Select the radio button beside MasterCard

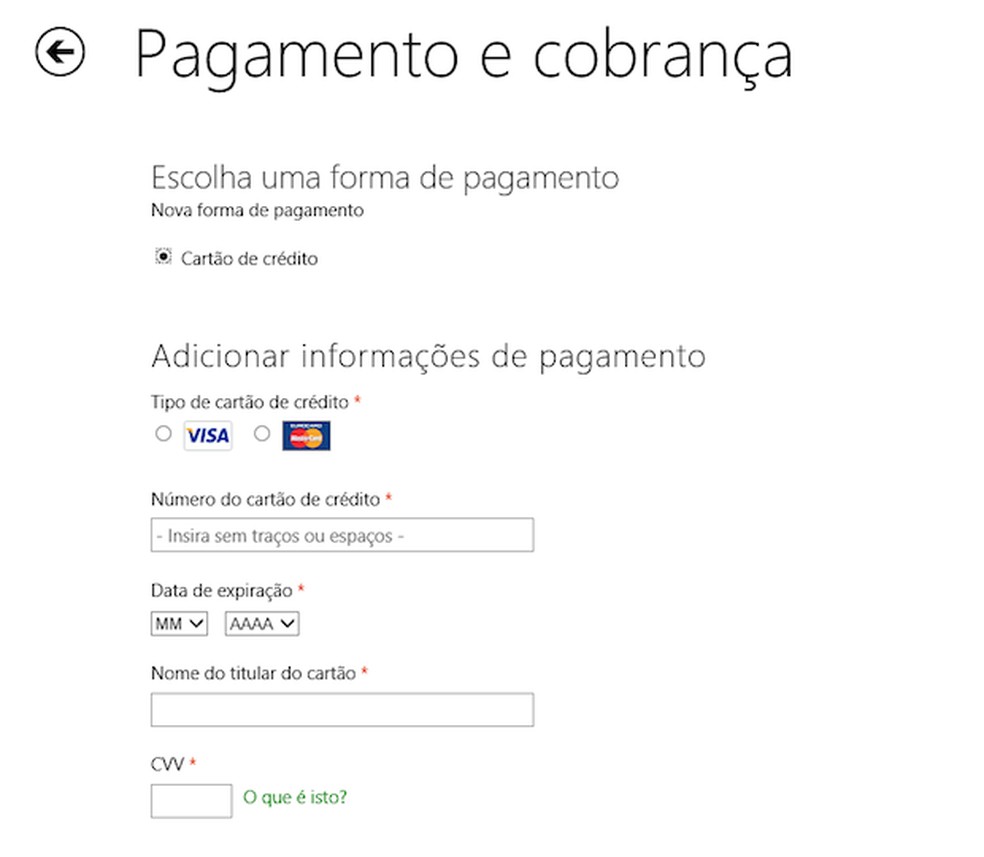pos(262,434)
